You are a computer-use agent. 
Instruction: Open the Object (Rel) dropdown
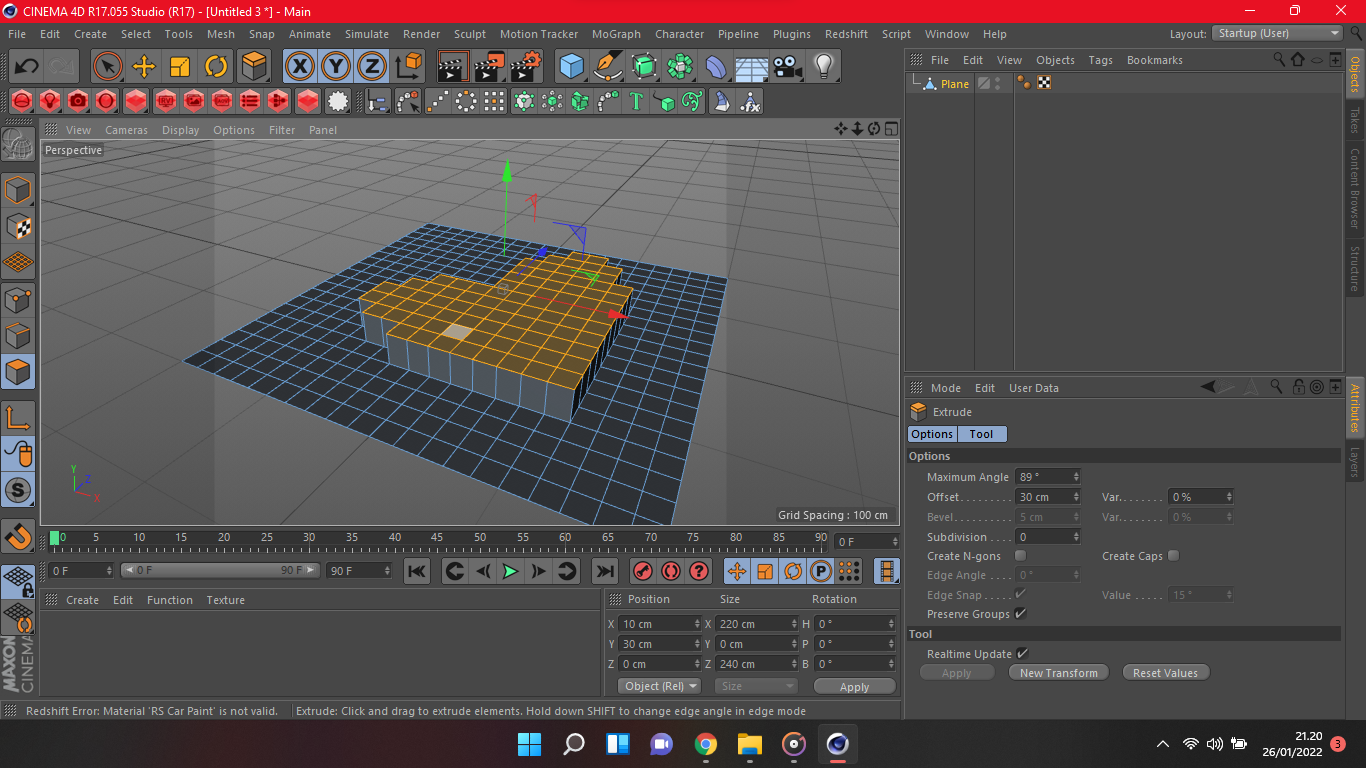(660, 686)
